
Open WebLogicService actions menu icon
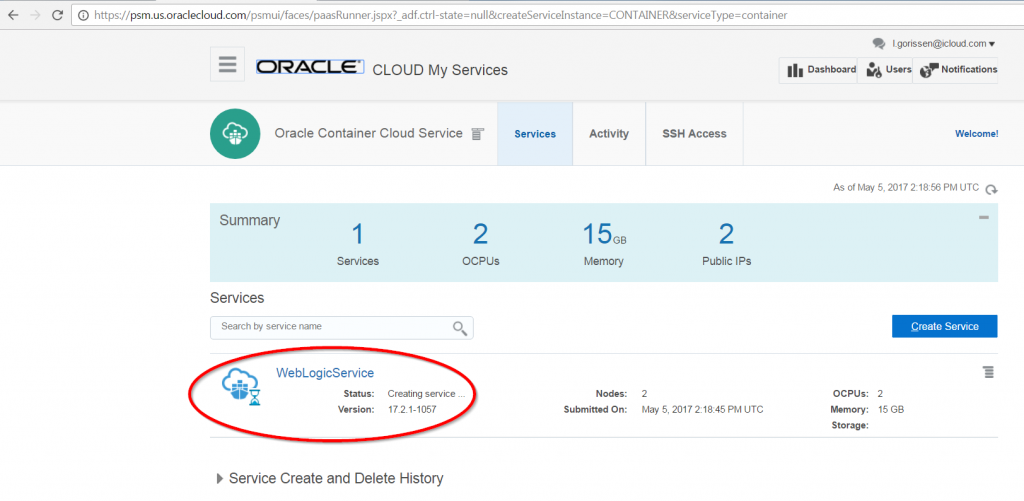[988, 372]
